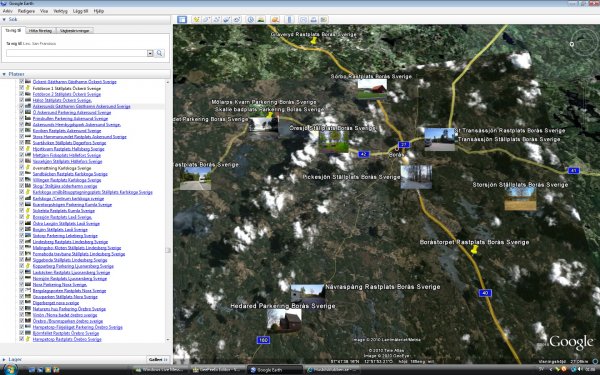Click the Skalle badplats yellow pin
This screenshot has width=600, height=375.
[x=270, y=115]
